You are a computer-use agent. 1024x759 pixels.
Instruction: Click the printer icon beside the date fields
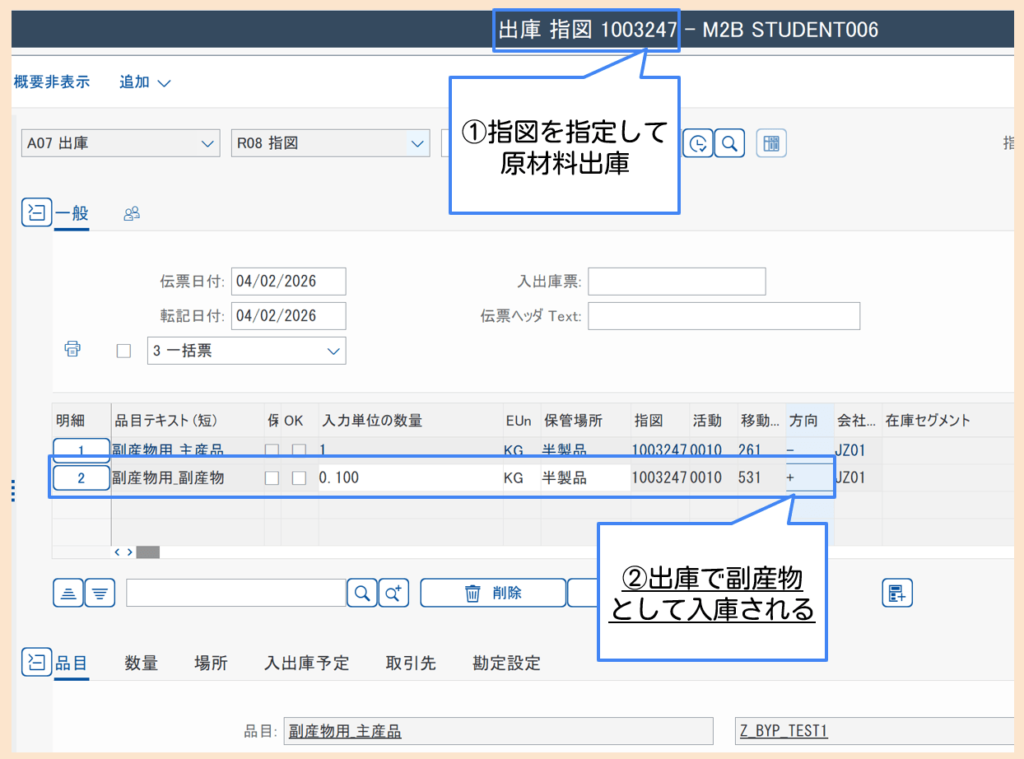(x=72, y=348)
